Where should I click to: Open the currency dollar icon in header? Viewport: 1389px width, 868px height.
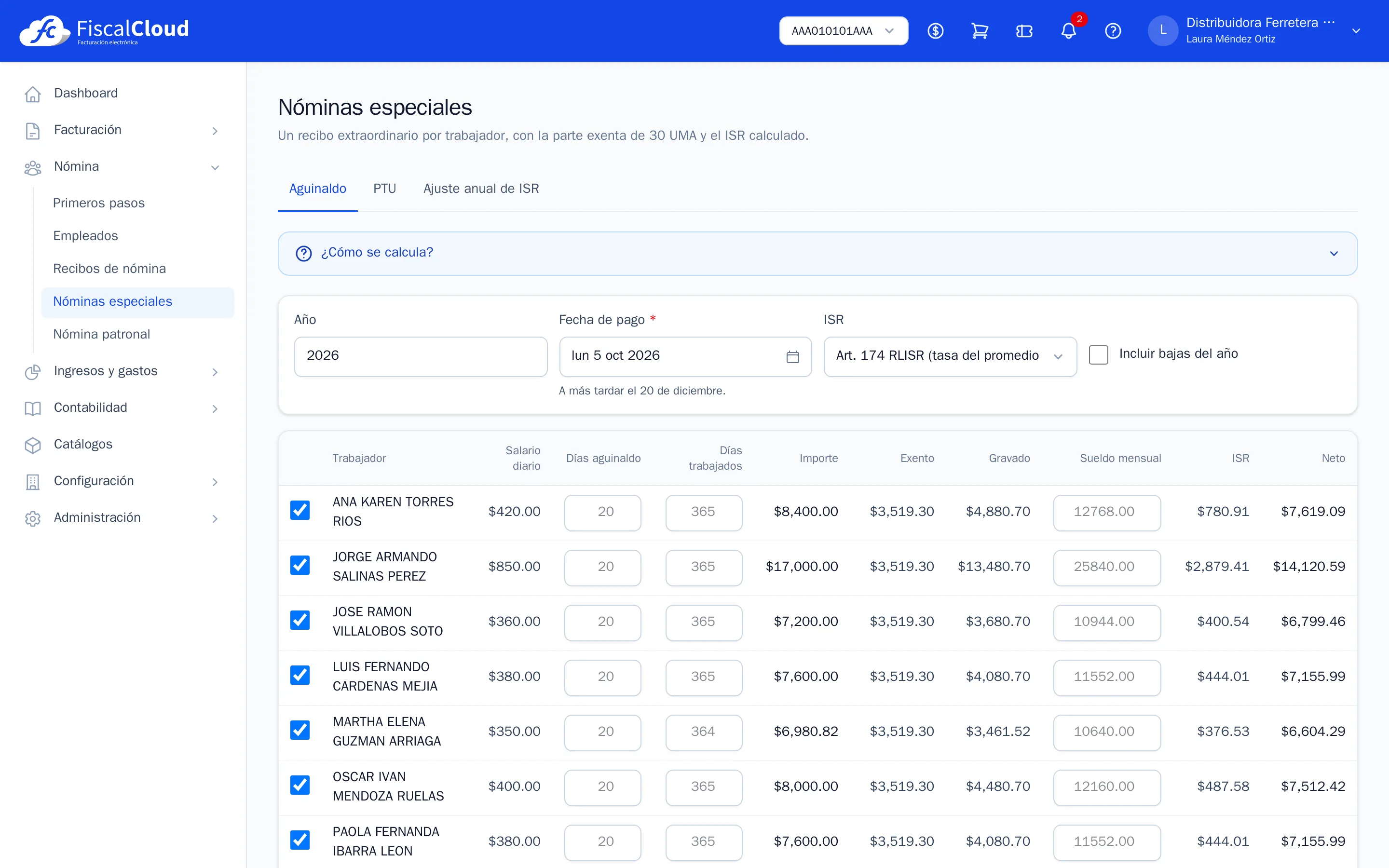click(935, 31)
